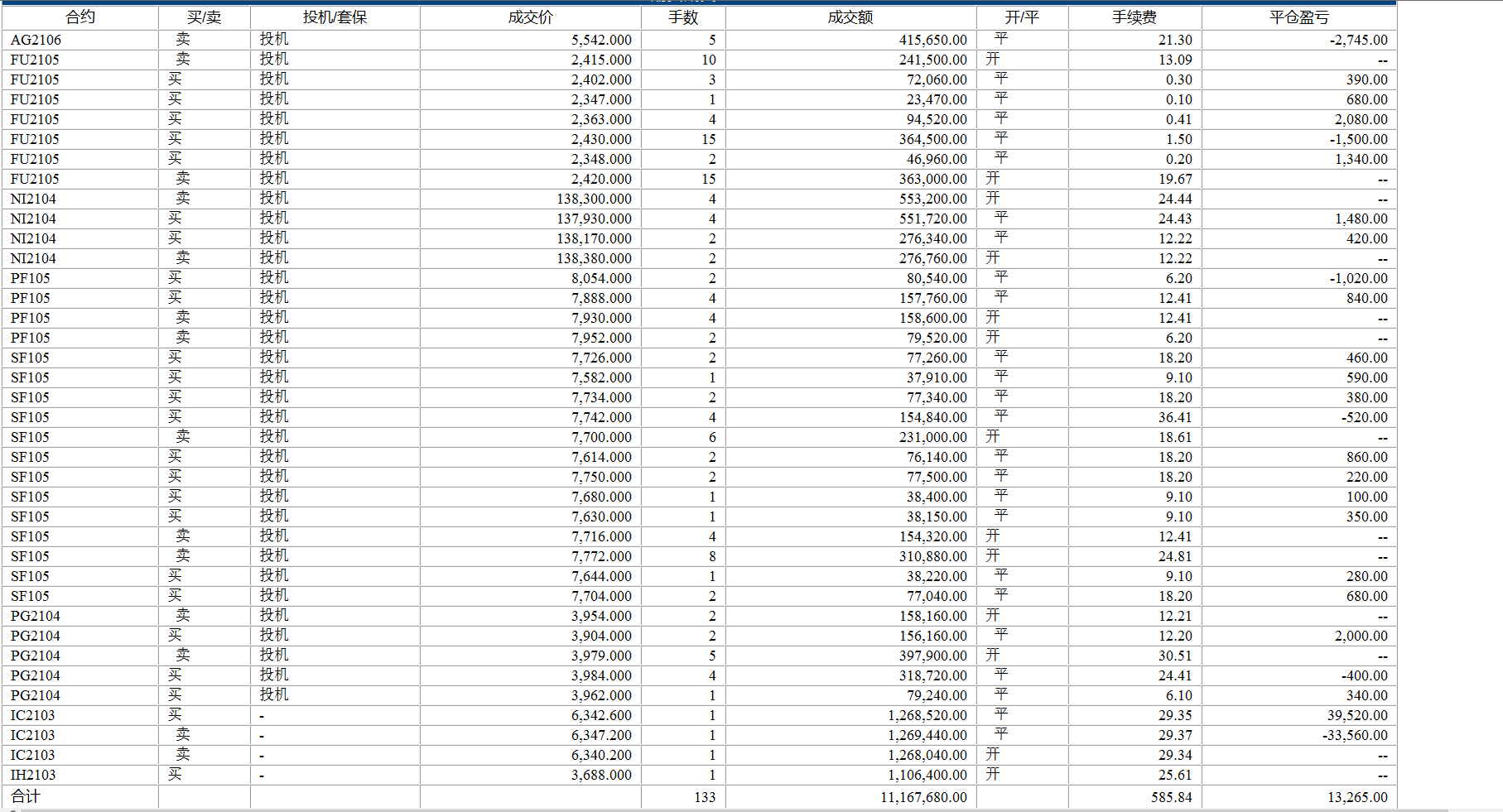Screen dimensions: 1503x812
Task: Select the 开/平 column header
Action: click(1022, 17)
